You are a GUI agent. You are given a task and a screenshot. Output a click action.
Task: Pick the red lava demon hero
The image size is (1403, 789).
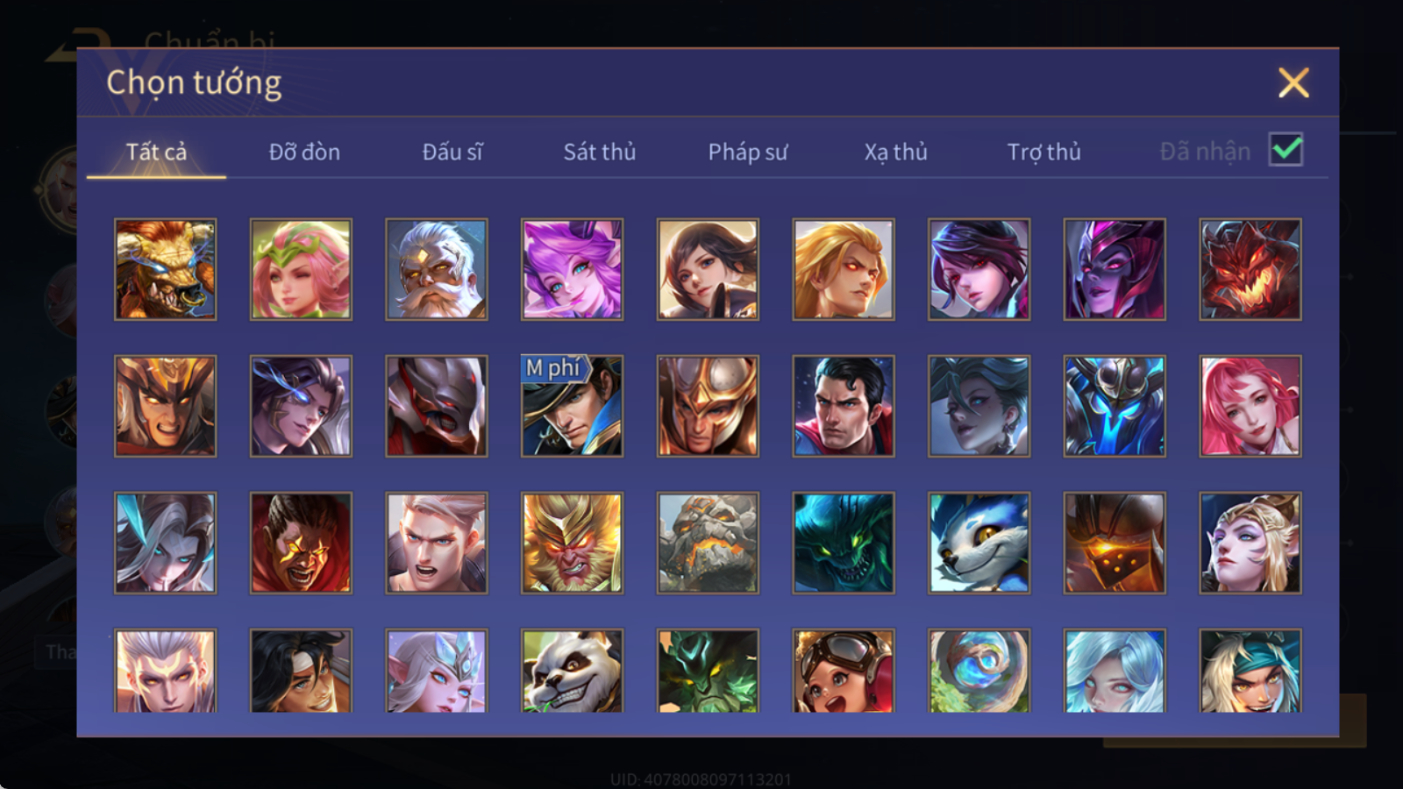[x=1250, y=270]
